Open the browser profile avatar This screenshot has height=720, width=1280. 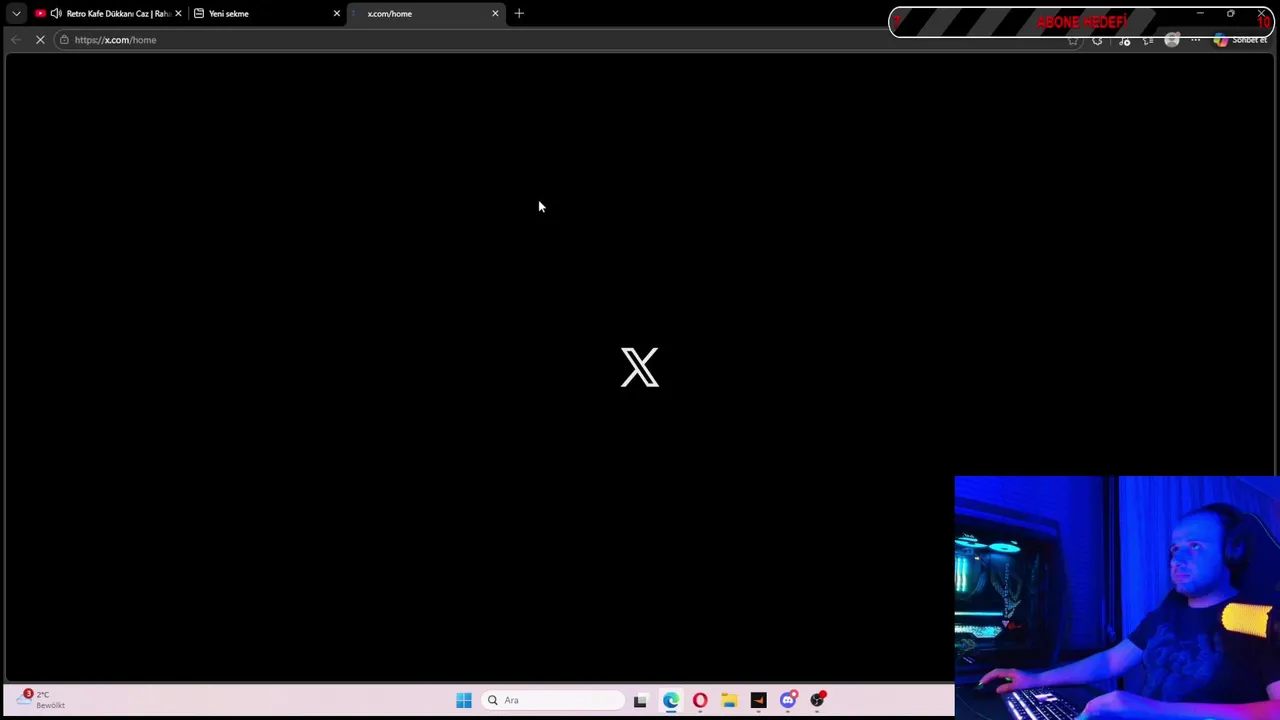[1172, 40]
